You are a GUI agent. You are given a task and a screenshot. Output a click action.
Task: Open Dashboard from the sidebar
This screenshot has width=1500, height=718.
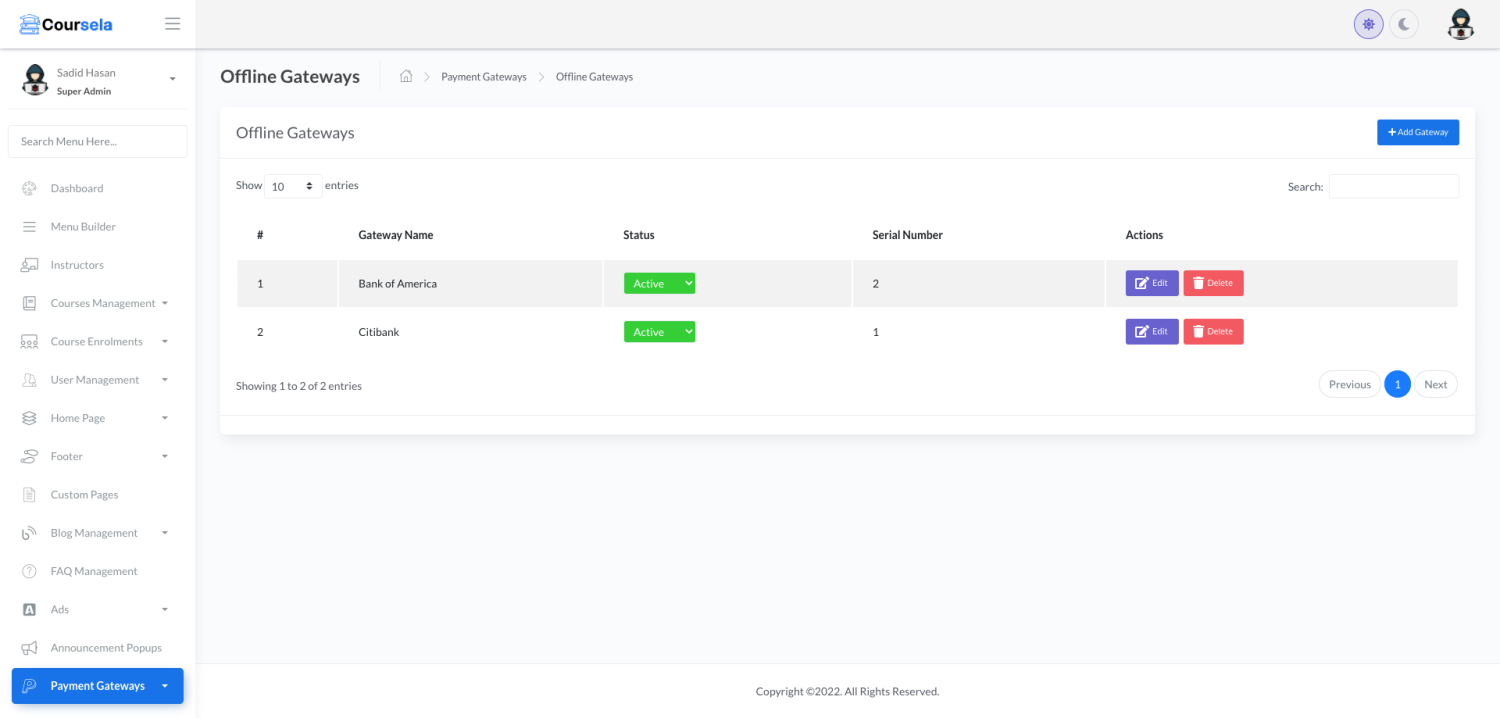(77, 189)
